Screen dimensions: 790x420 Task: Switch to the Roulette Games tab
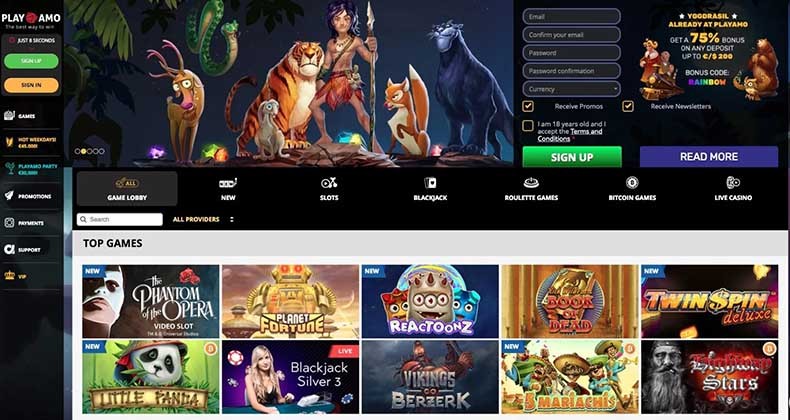[531, 189]
